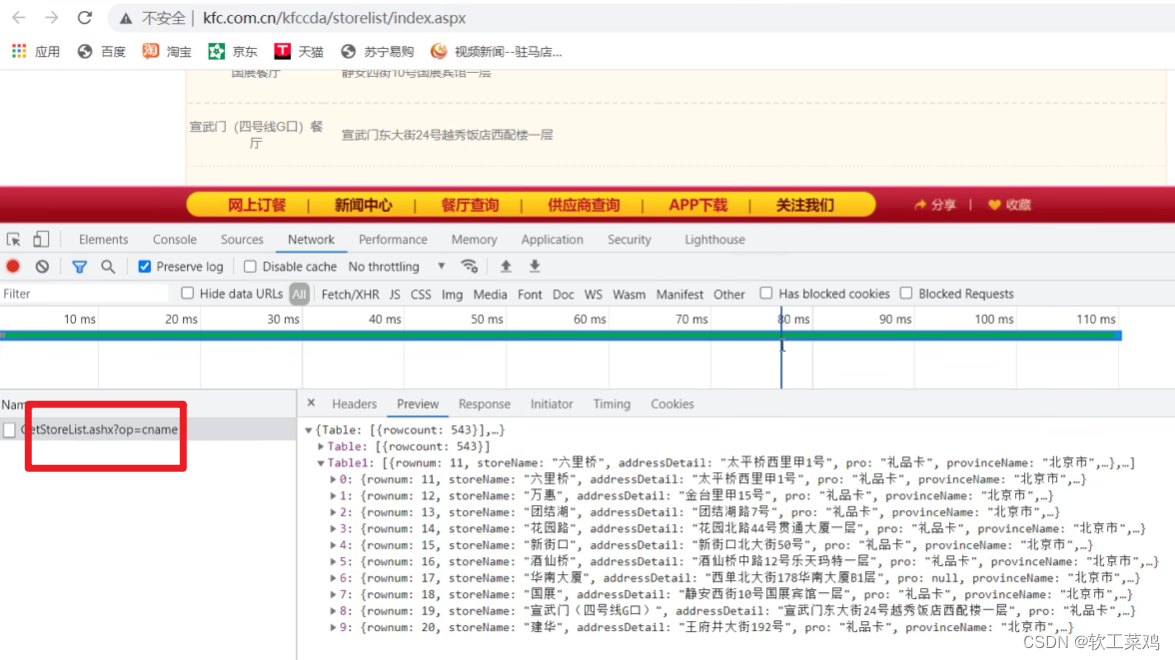Enable Disable cache checkbox
Image resolution: width=1175 pixels, height=660 pixels.
[x=250, y=267]
